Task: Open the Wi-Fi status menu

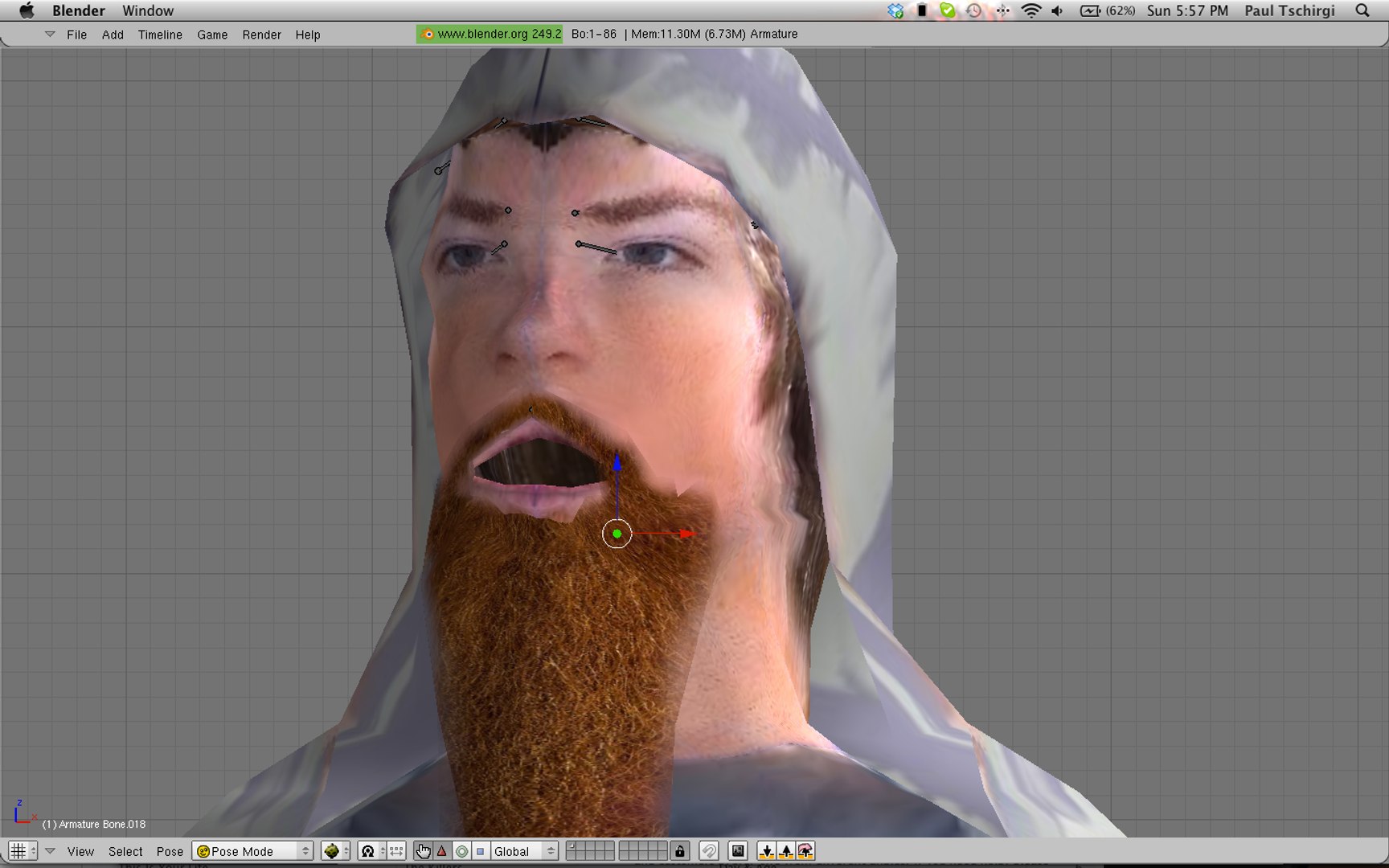Action: coord(1030,10)
